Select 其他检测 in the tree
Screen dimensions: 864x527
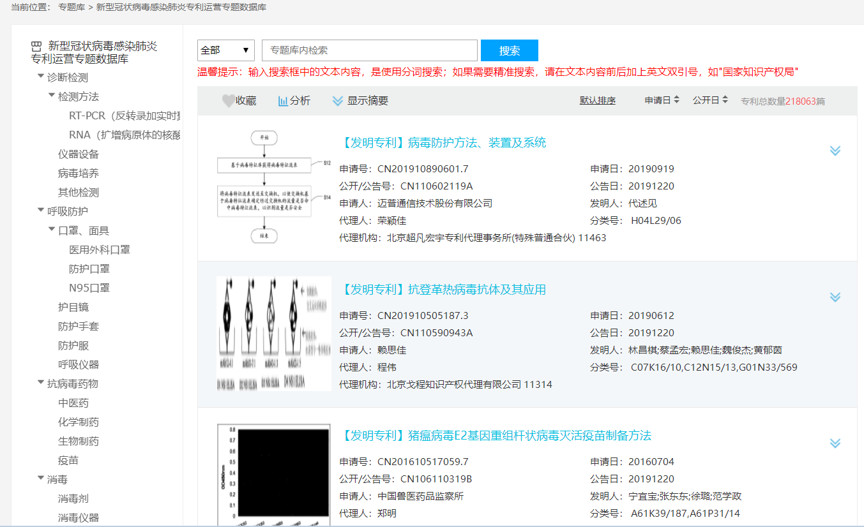(78, 192)
